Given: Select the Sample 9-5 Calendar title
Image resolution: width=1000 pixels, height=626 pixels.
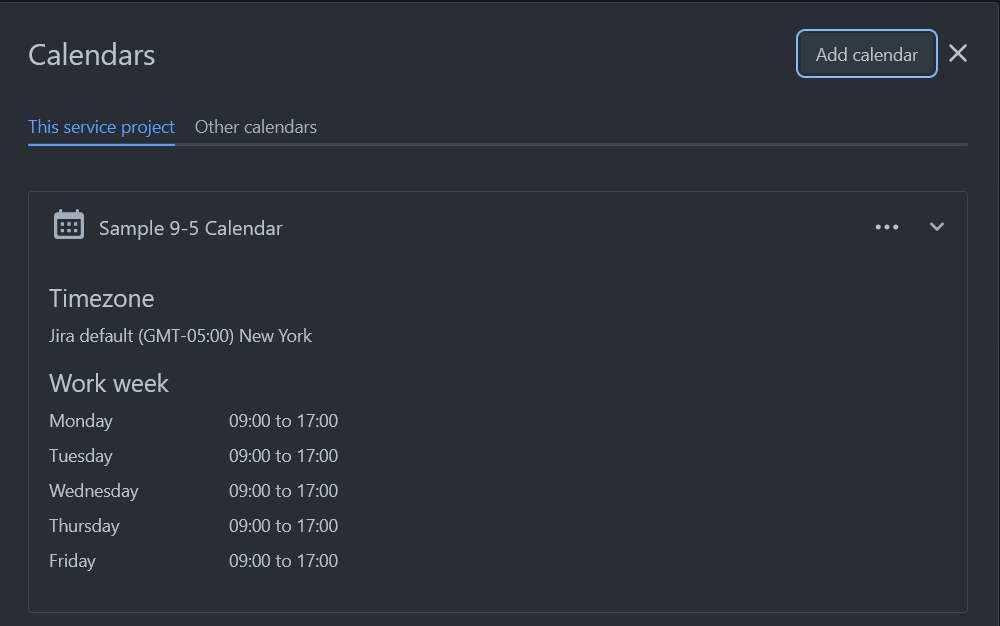Looking at the screenshot, I should (x=190, y=228).
